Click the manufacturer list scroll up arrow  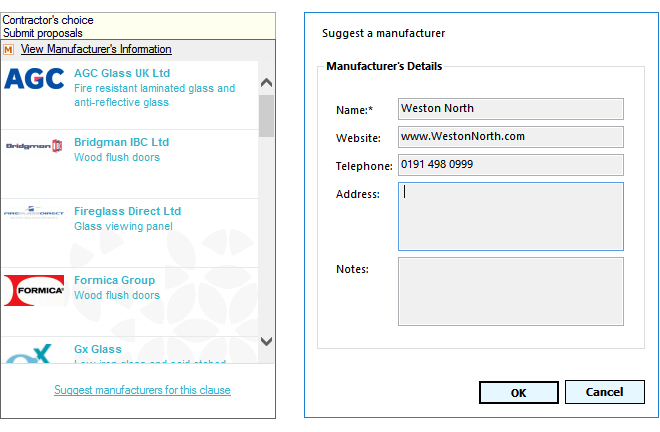(x=266, y=83)
